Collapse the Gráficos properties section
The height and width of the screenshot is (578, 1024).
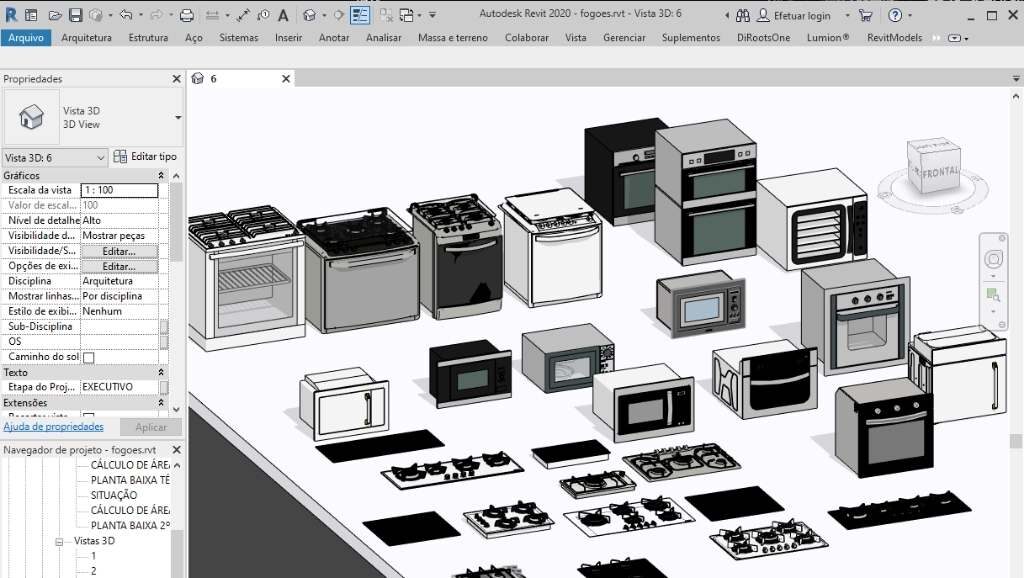(161, 176)
